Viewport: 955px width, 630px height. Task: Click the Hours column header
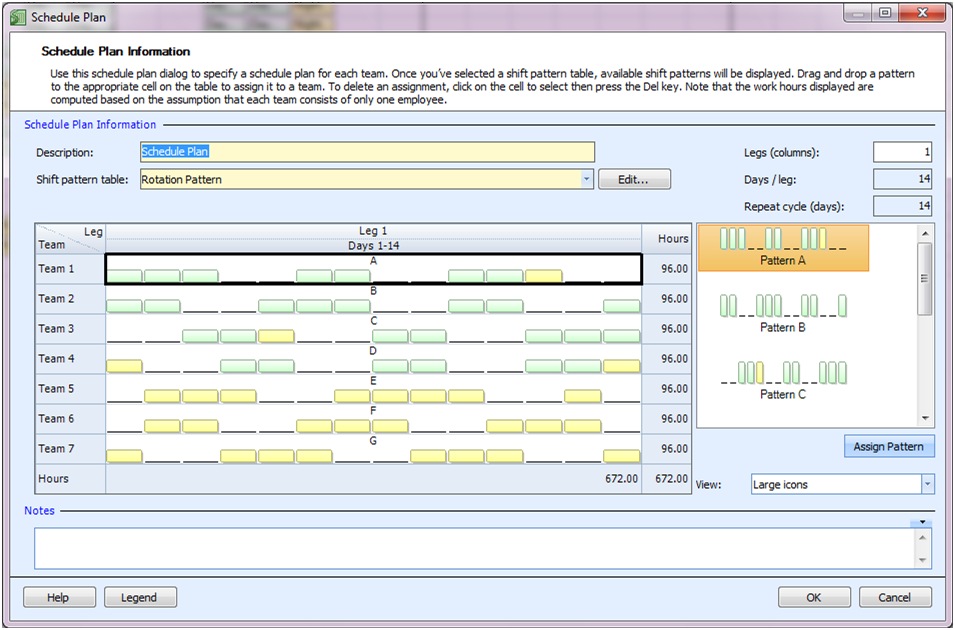[667, 238]
